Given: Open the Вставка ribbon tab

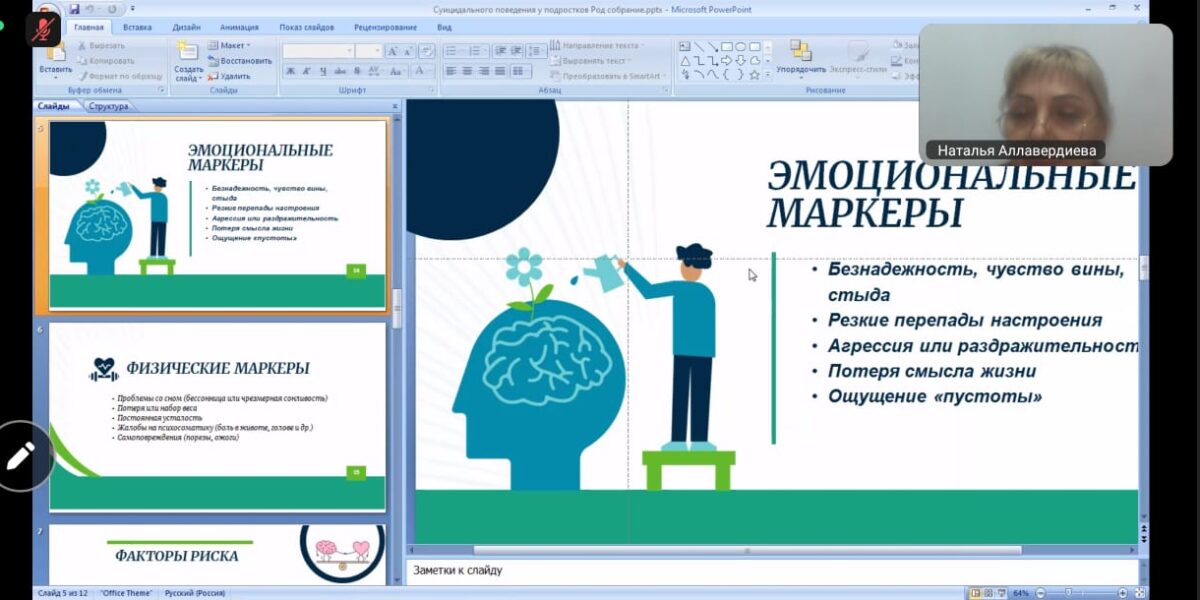Looking at the screenshot, I should coord(137,27).
